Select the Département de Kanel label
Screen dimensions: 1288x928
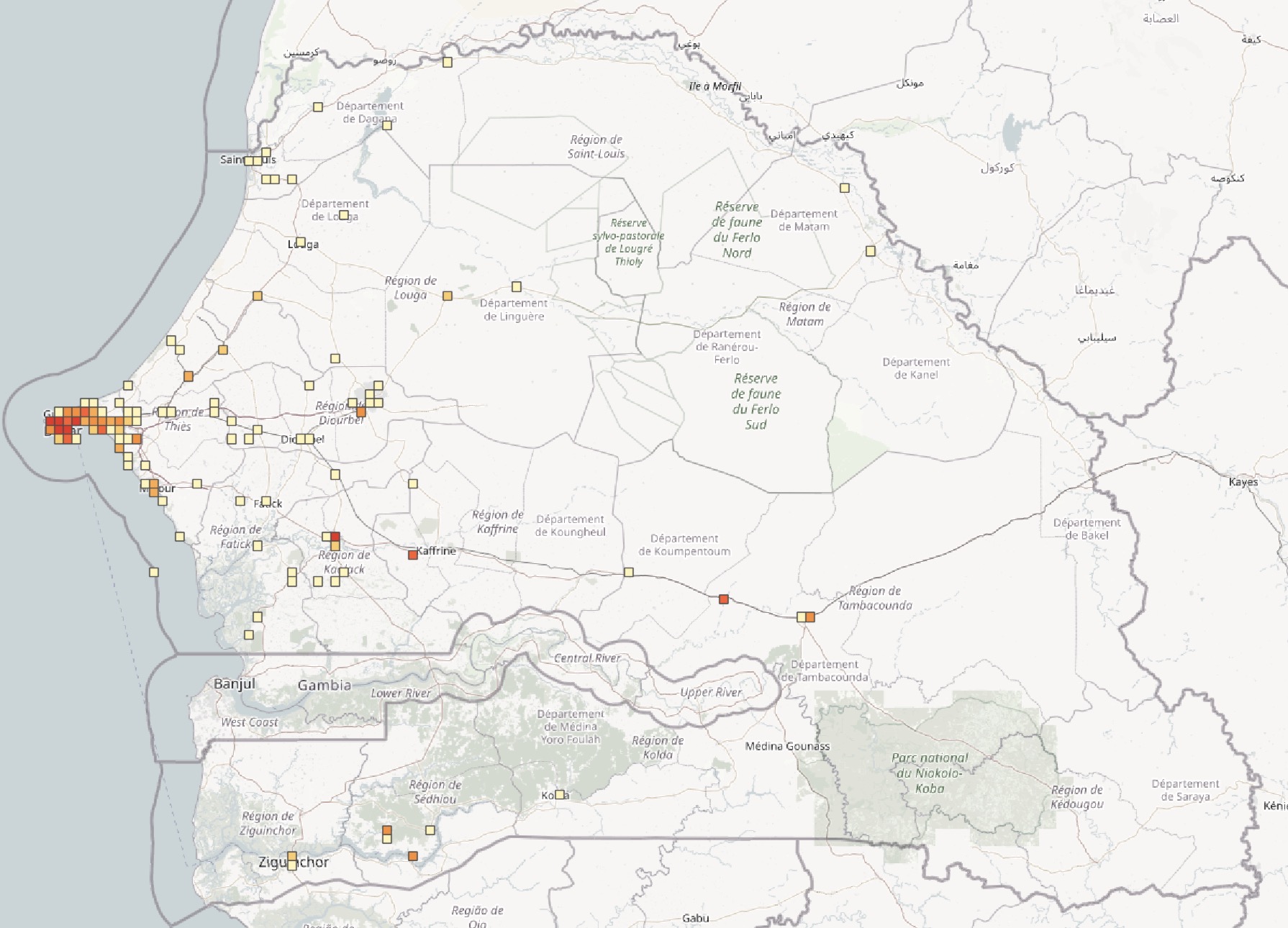point(916,368)
